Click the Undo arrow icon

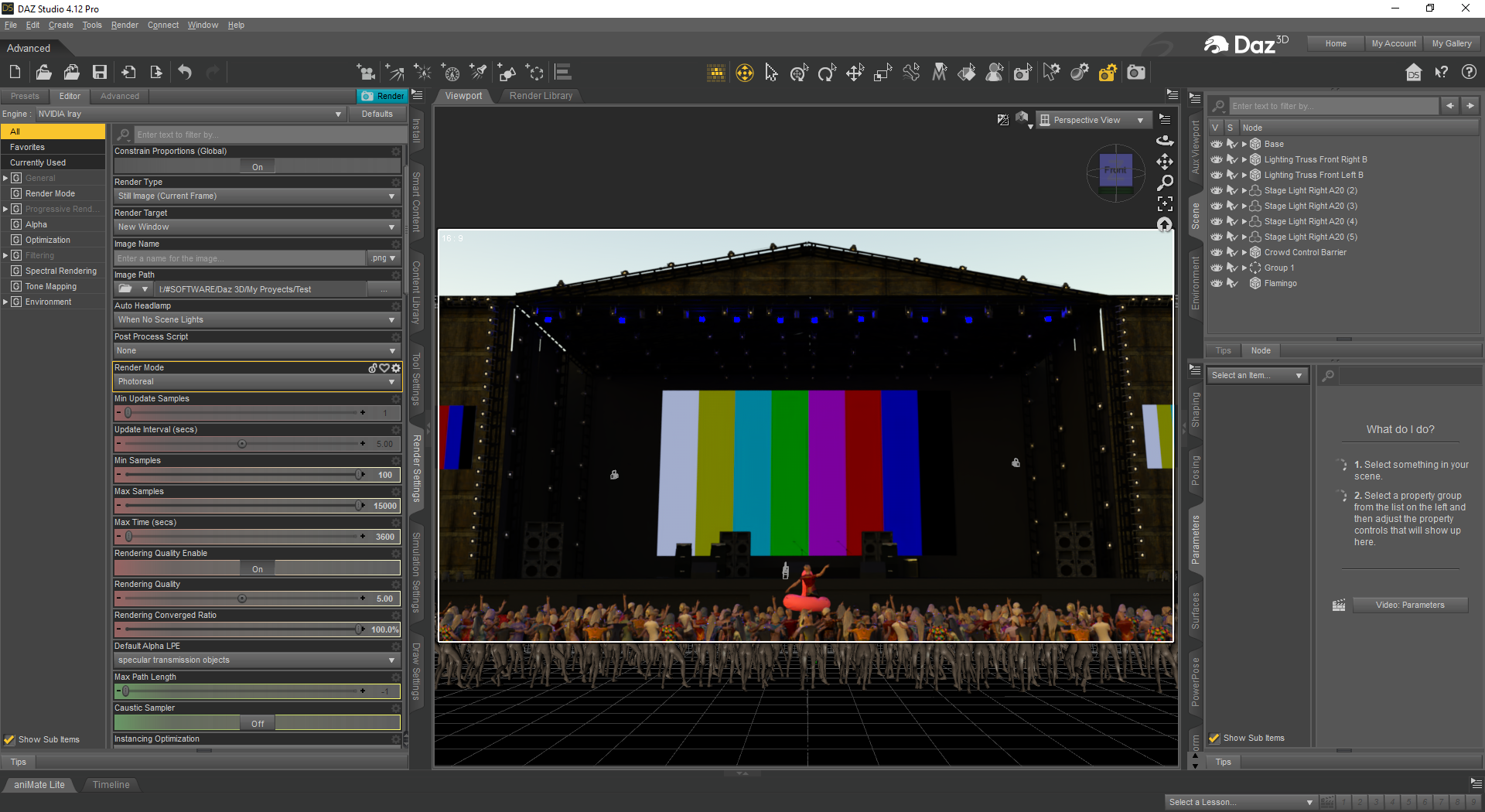point(185,73)
